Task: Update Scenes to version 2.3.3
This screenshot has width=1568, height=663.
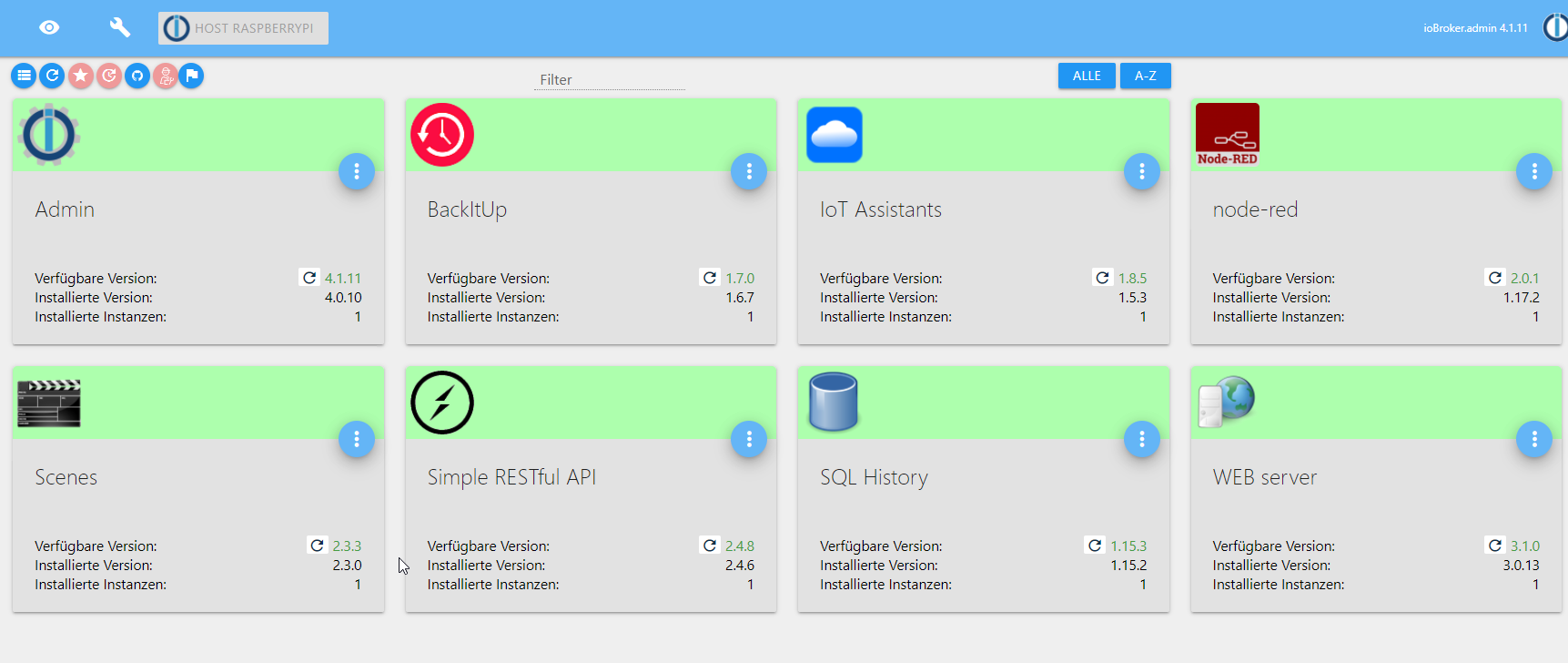Action: click(x=317, y=546)
